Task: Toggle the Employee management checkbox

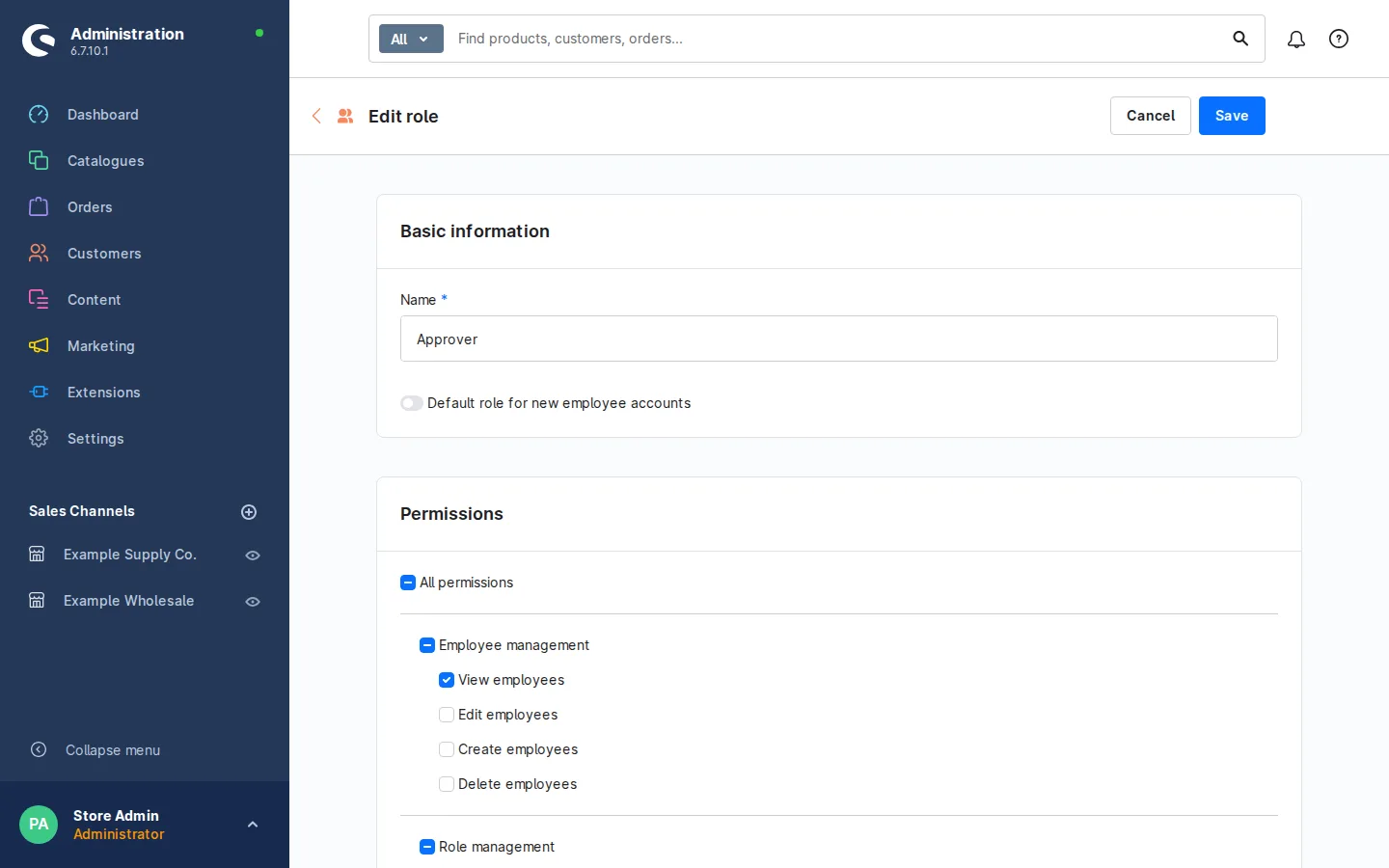Action: click(427, 645)
